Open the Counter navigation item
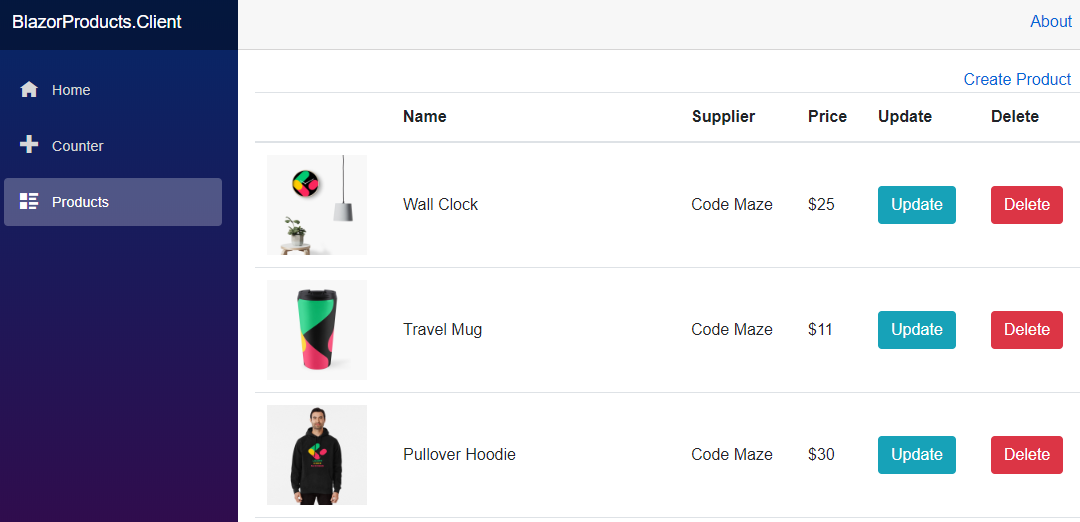The image size is (1080, 522). click(x=77, y=146)
